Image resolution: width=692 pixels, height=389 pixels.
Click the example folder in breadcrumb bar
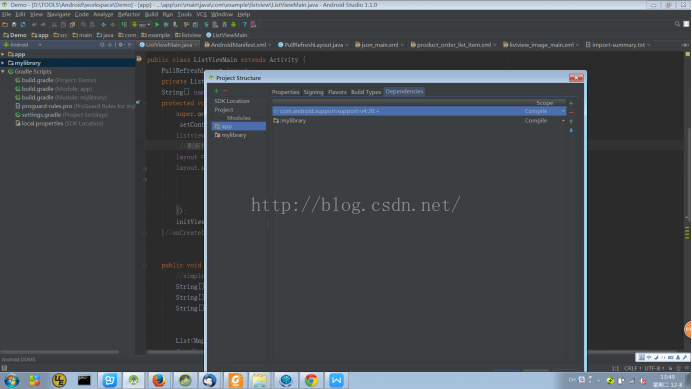(x=156, y=35)
